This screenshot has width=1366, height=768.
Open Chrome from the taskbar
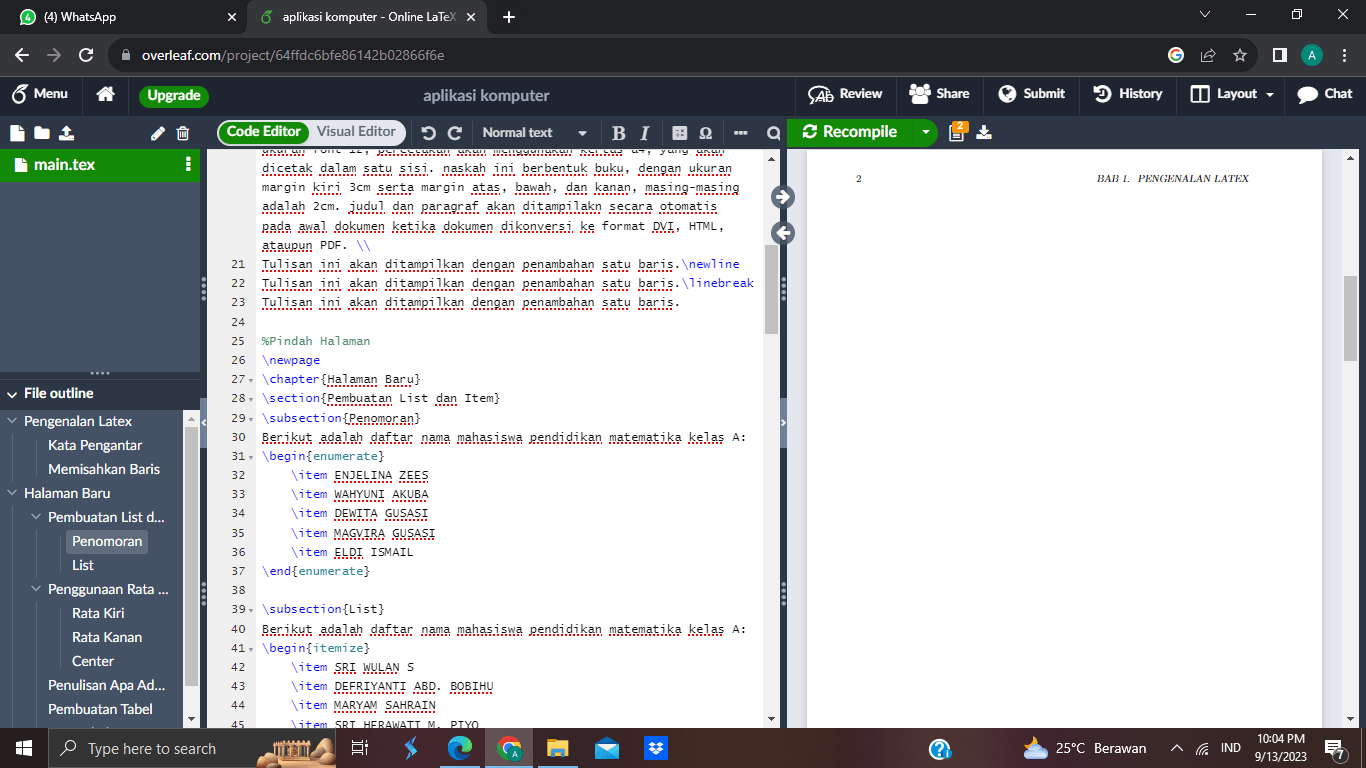509,748
